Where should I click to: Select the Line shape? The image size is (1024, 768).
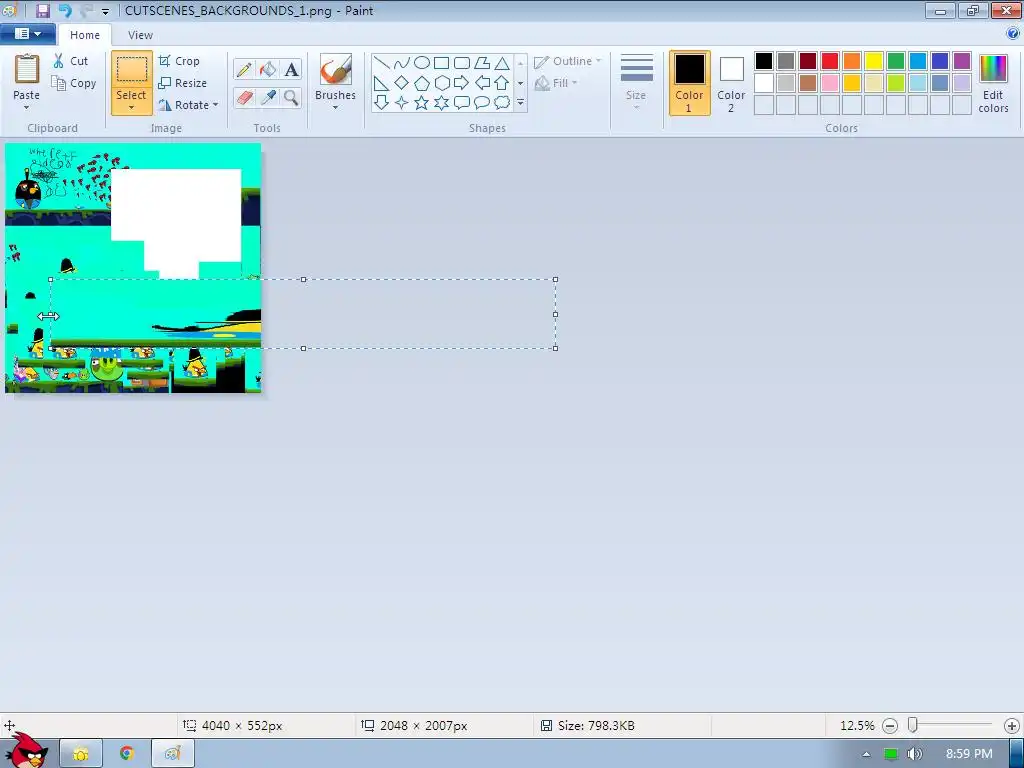pos(381,63)
